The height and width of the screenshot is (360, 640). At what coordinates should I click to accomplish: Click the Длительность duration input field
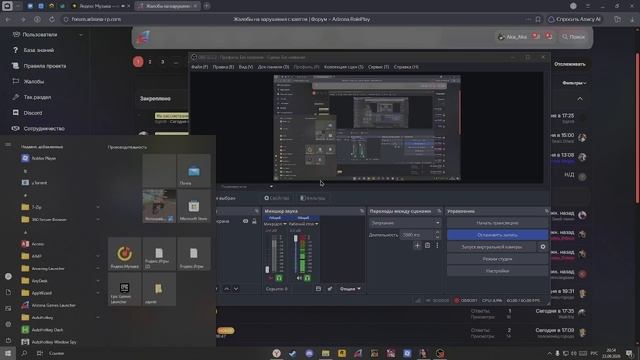(x=417, y=235)
